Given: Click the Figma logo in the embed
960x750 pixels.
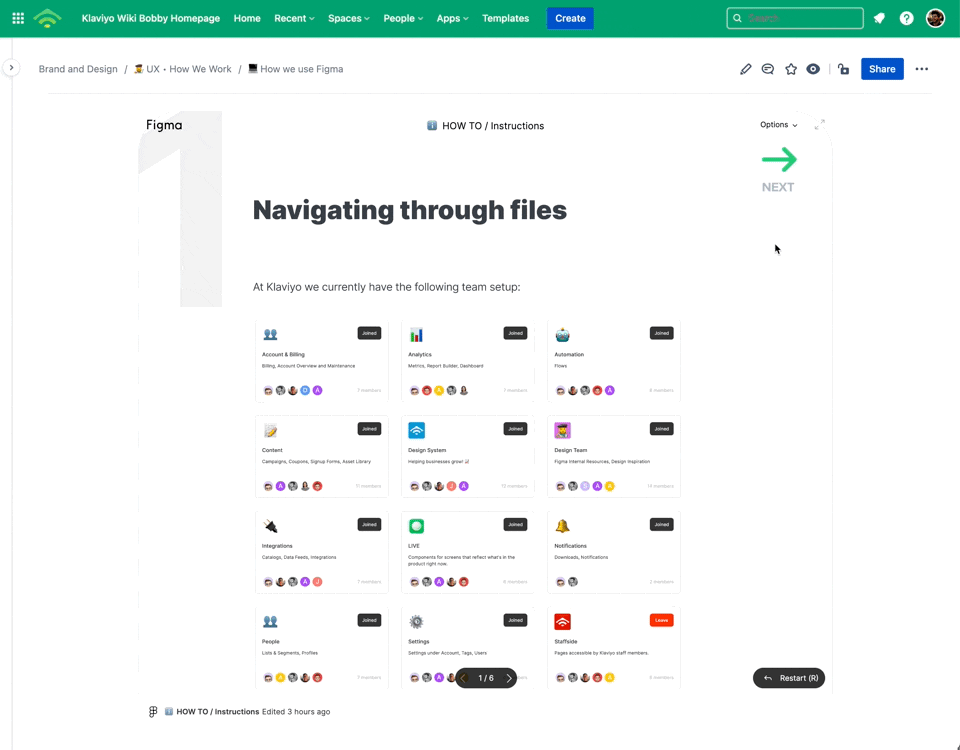Looking at the screenshot, I should click(x=164, y=125).
